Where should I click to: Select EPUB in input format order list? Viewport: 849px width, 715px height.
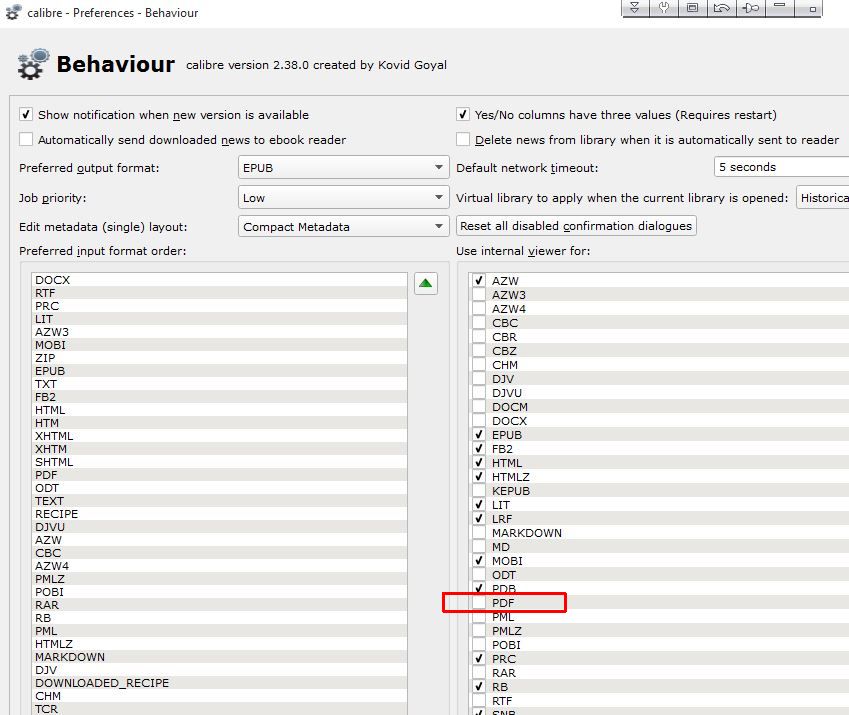click(219, 371)
